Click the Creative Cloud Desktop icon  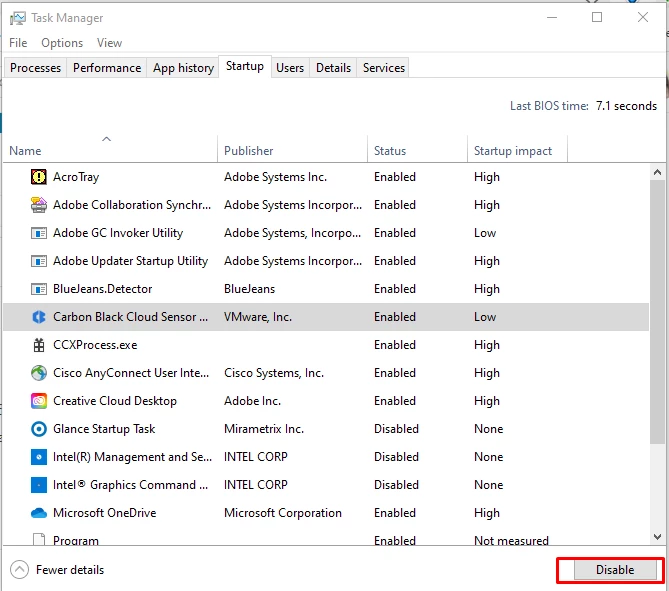point(38,401)
